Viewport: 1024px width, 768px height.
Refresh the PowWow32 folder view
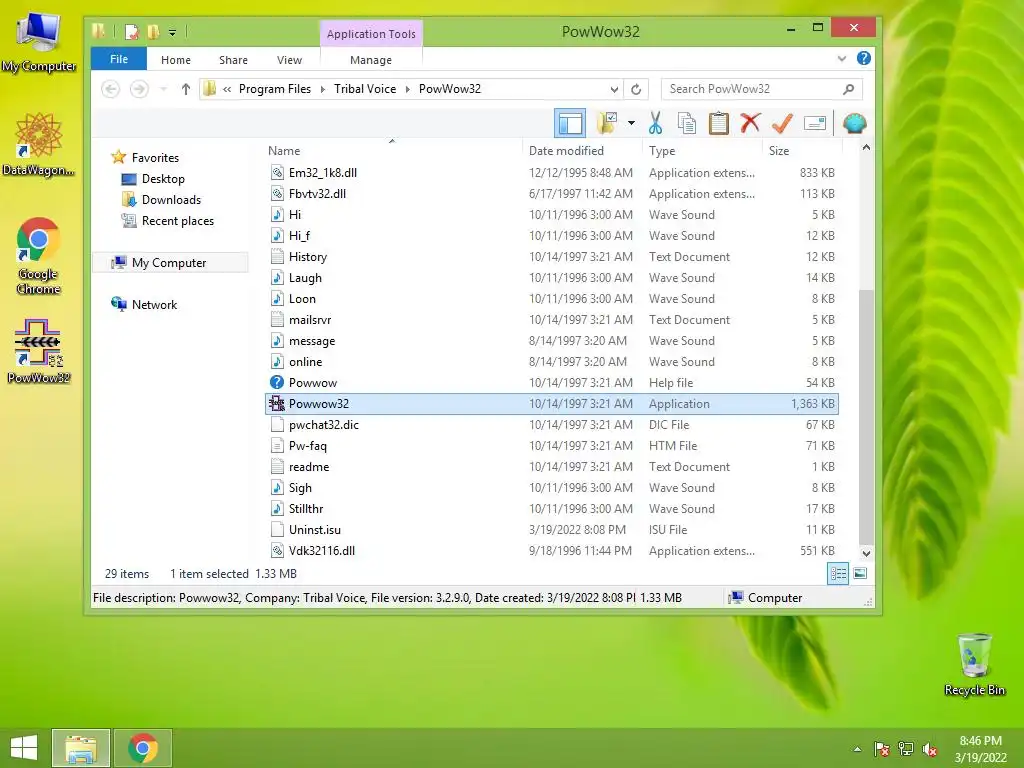tap(636, 89)
